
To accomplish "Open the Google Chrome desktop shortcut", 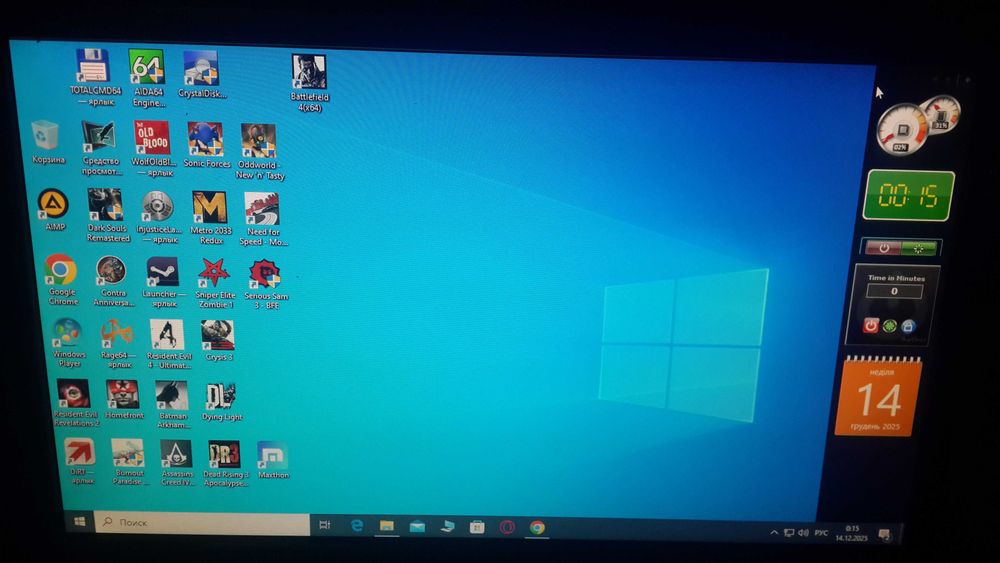I will pos(61,270).
